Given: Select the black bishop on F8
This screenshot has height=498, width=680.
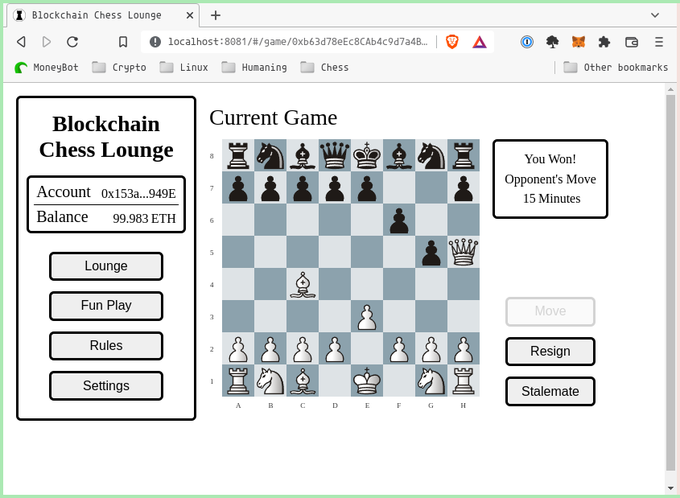Looking at the screenshot, I should pos(399,155).
